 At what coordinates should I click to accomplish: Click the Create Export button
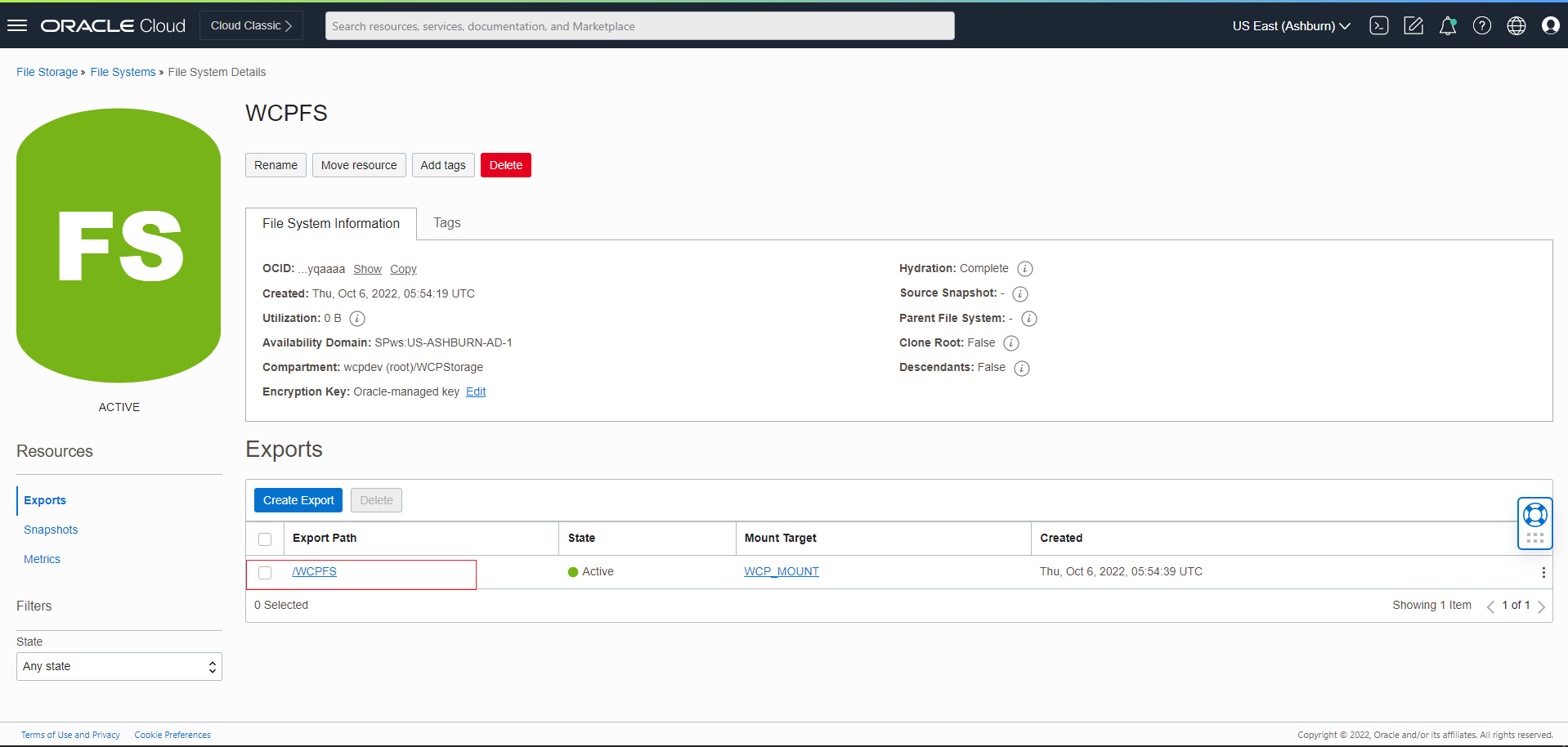pyautogui.click(x=298, y=500)
